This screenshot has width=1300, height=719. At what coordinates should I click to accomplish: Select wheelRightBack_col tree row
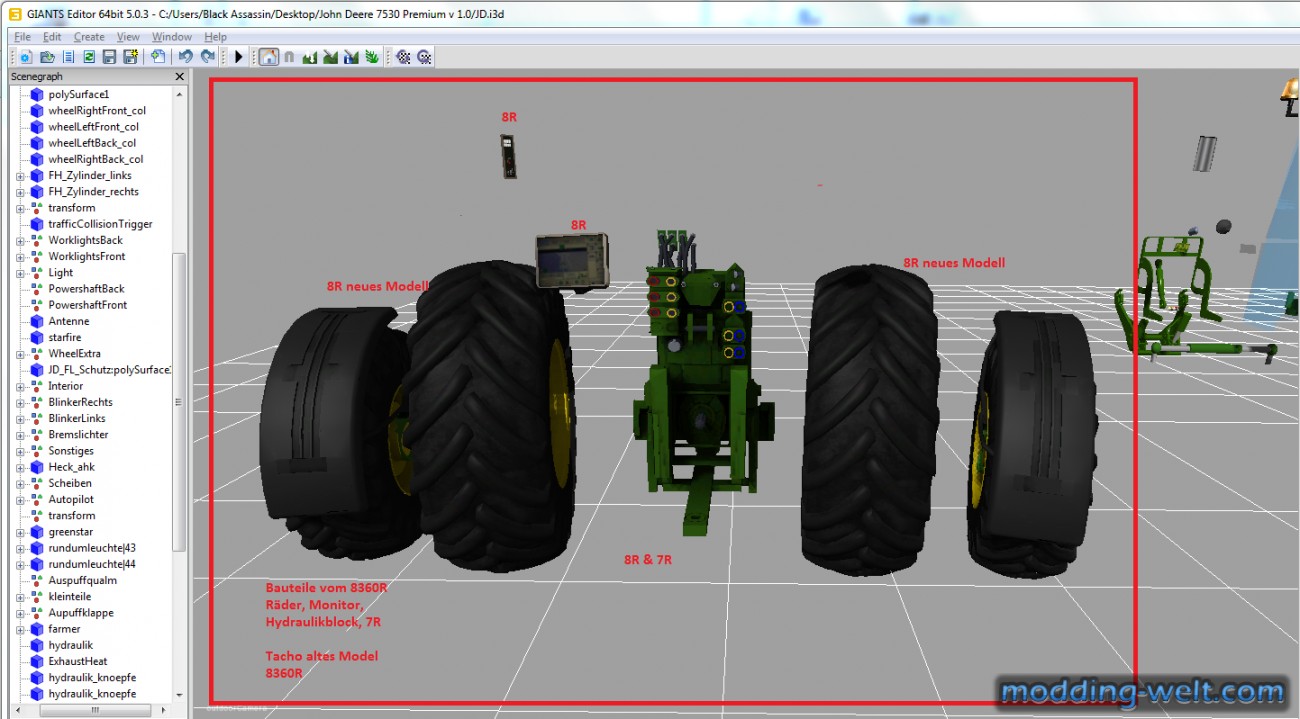[96, 159]
